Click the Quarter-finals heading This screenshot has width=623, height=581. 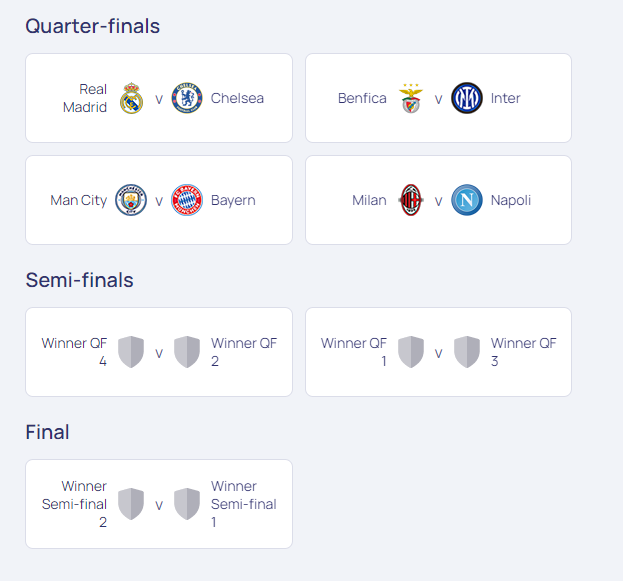93,27
